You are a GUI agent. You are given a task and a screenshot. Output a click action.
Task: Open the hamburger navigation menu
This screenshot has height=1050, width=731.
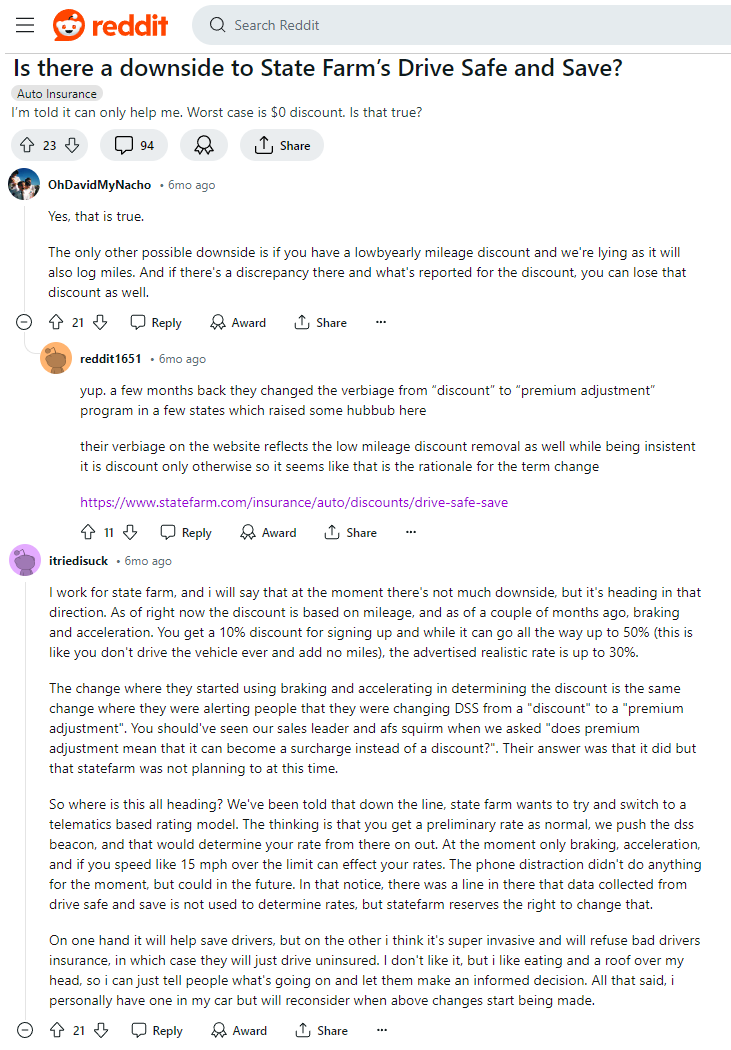pyautogui.click(x=25, y=25)
